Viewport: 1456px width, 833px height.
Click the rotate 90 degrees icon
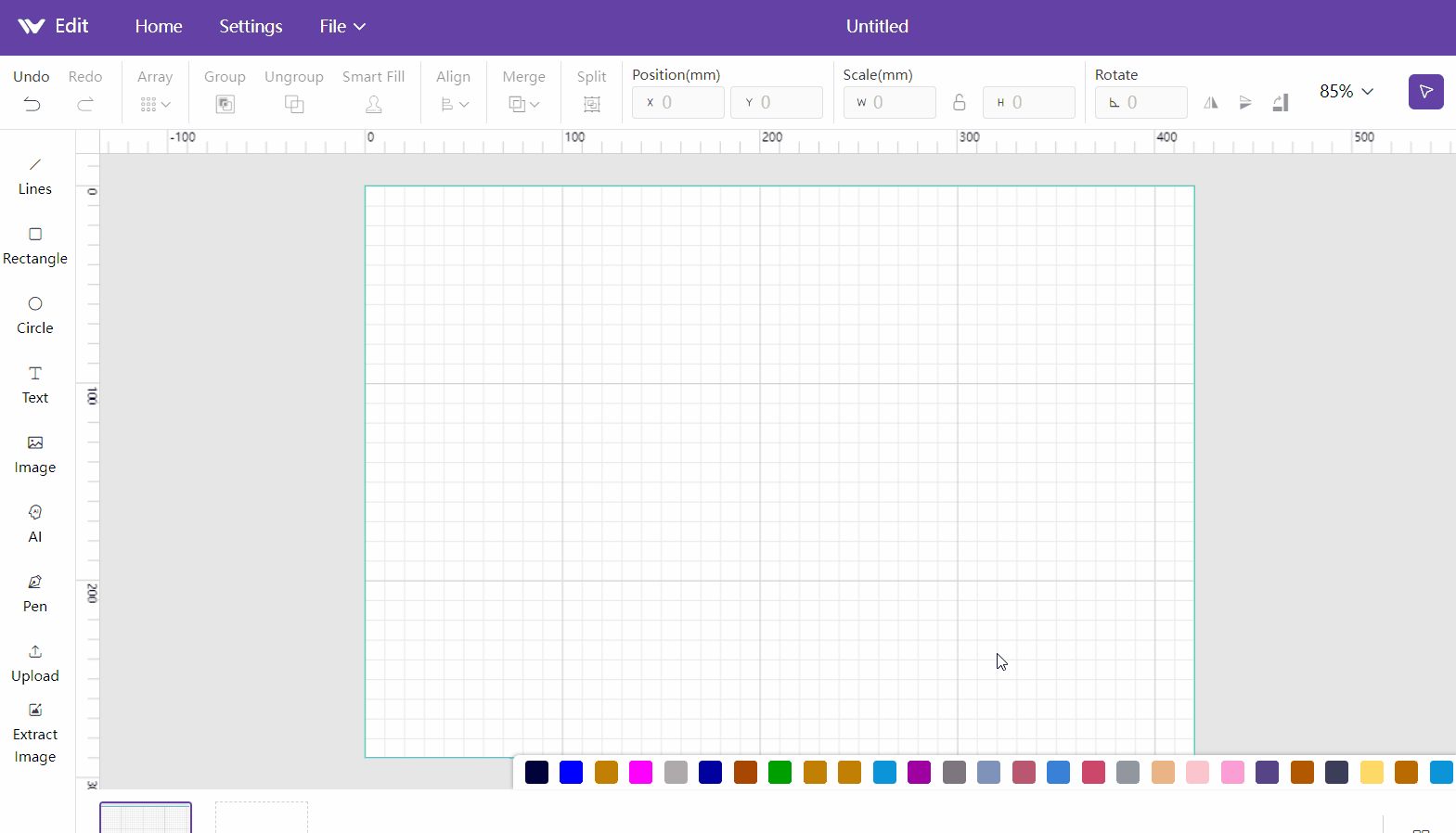1281,103
